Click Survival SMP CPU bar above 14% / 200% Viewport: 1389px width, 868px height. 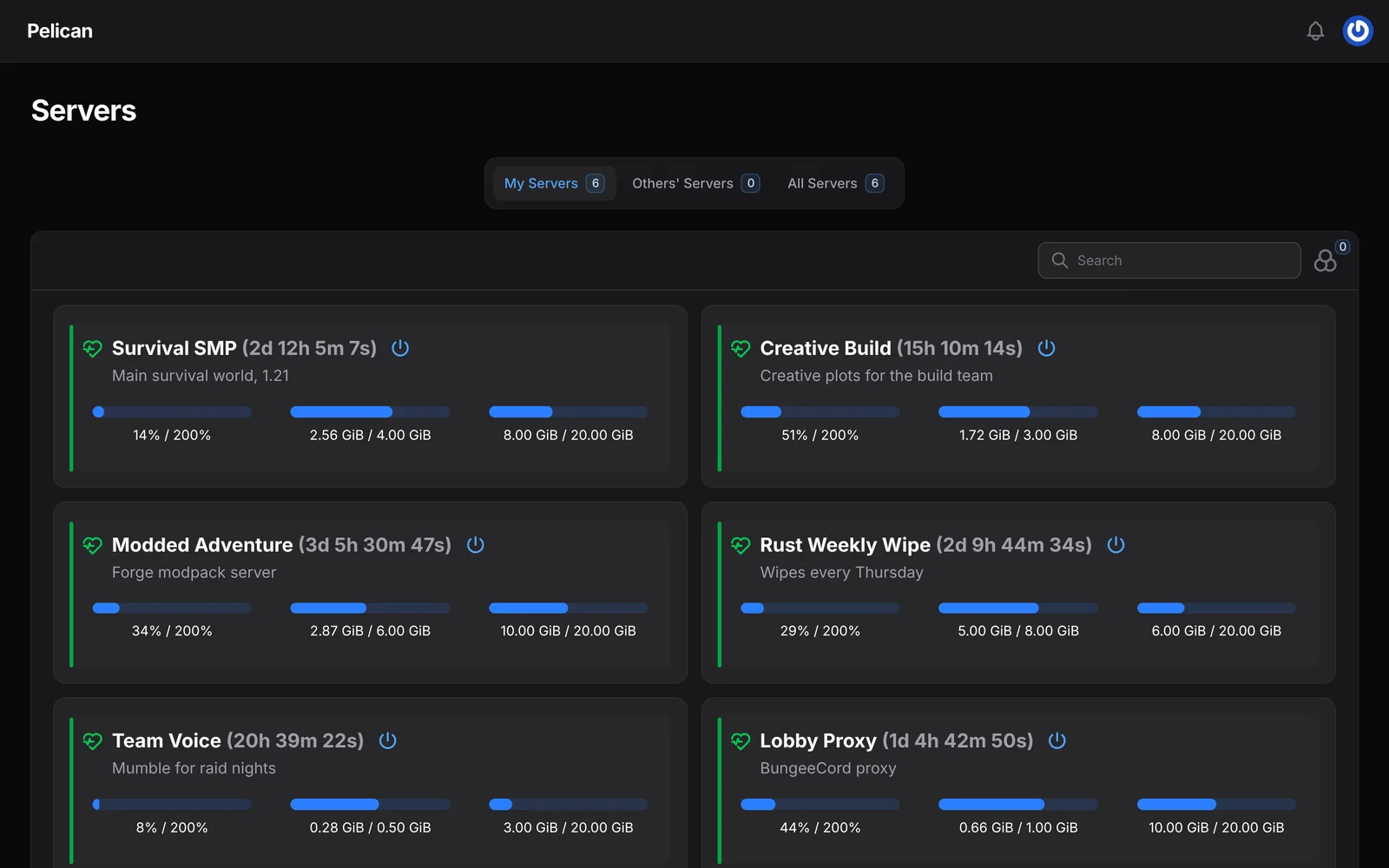(172, 411)
